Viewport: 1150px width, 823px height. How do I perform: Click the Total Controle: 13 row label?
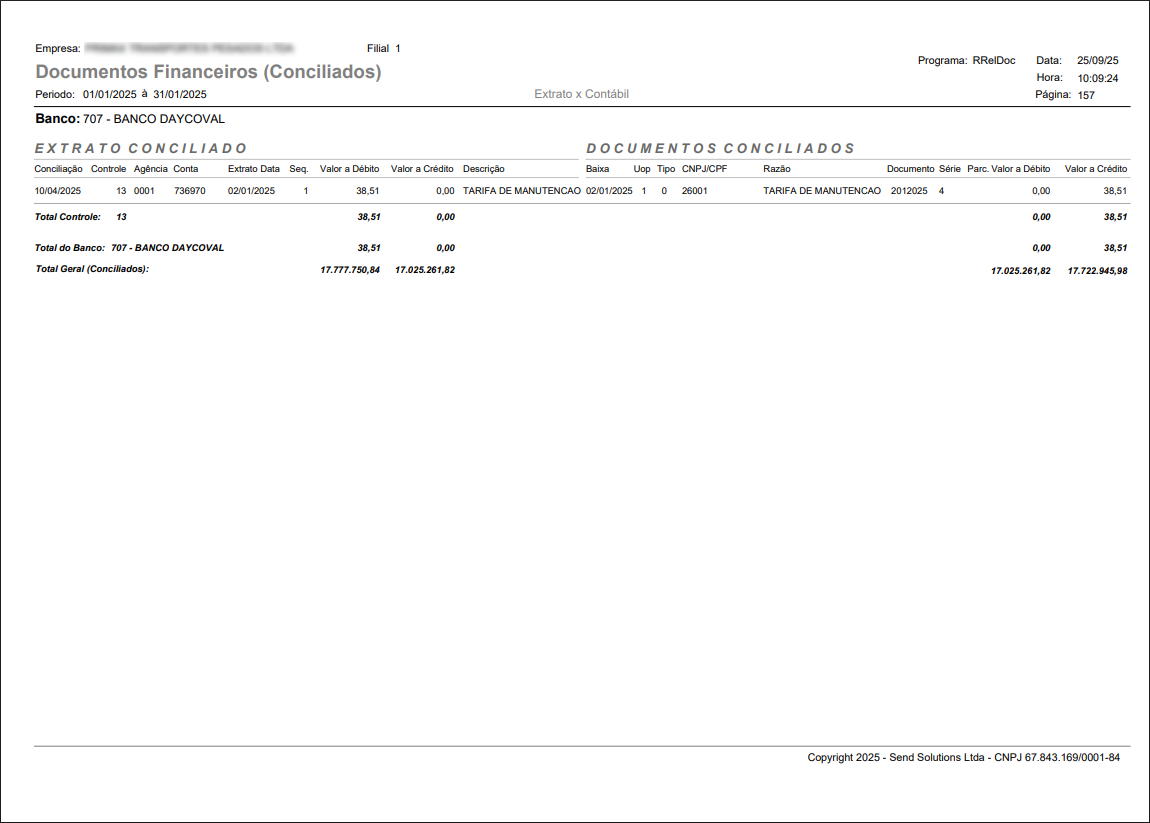[81, 216]
